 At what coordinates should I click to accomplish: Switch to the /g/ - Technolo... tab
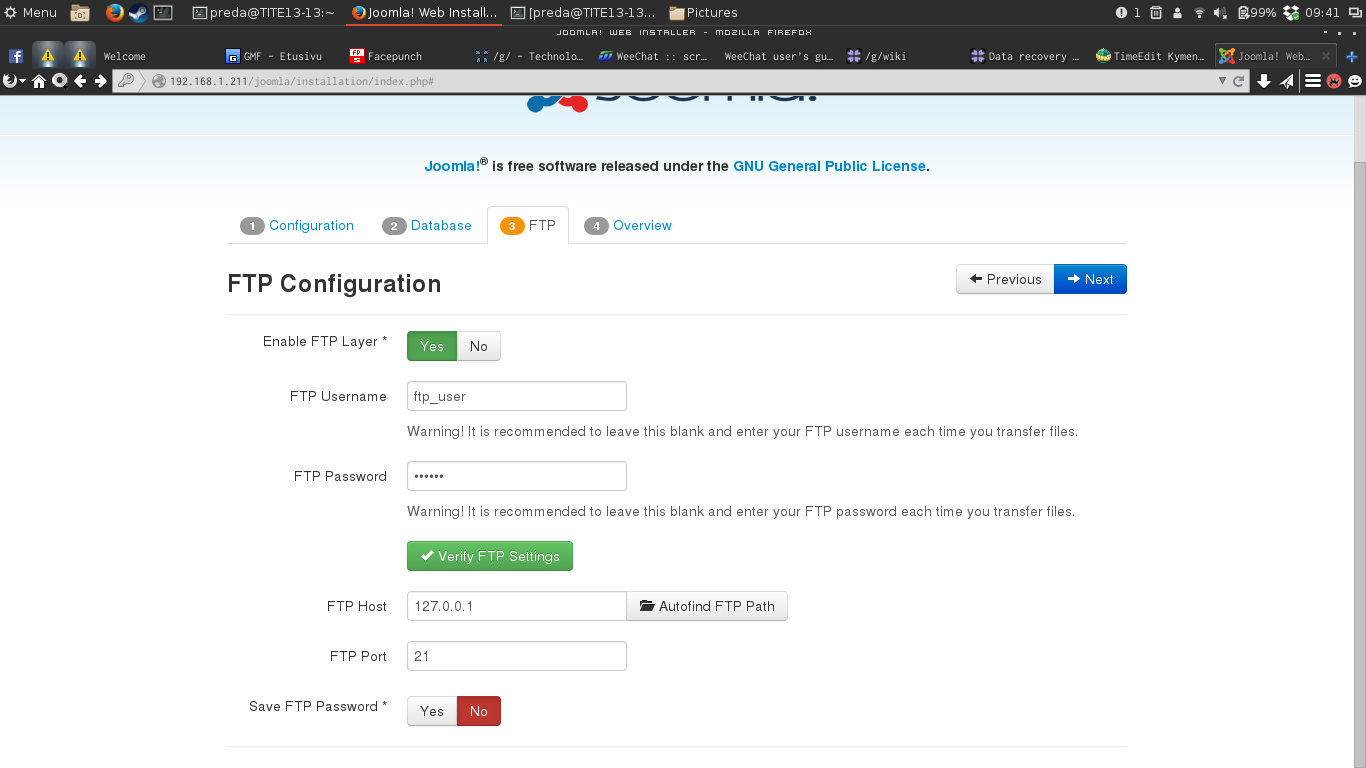530,56
